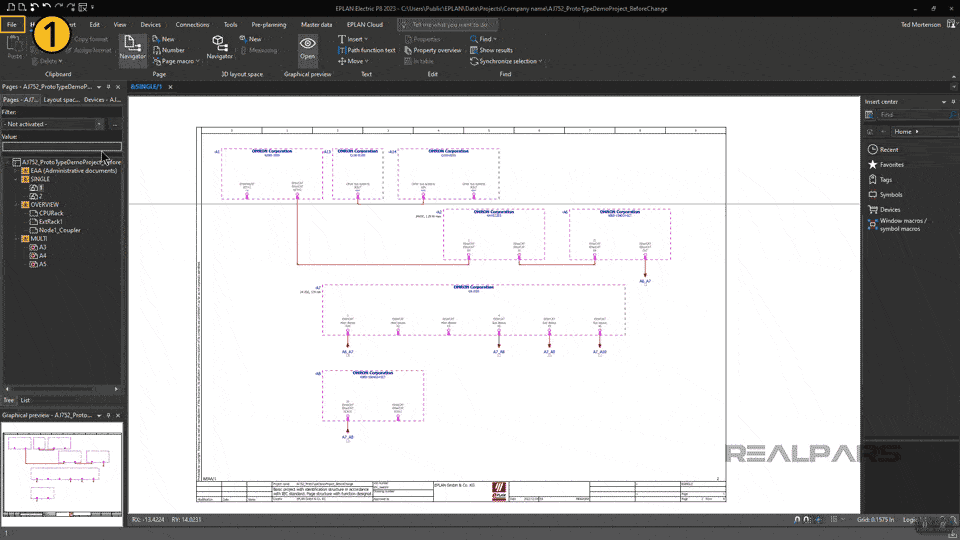The height and width of the screenshot is (540, 960).
Task: Click the Number pages command
Action: [x=168, y=50]
